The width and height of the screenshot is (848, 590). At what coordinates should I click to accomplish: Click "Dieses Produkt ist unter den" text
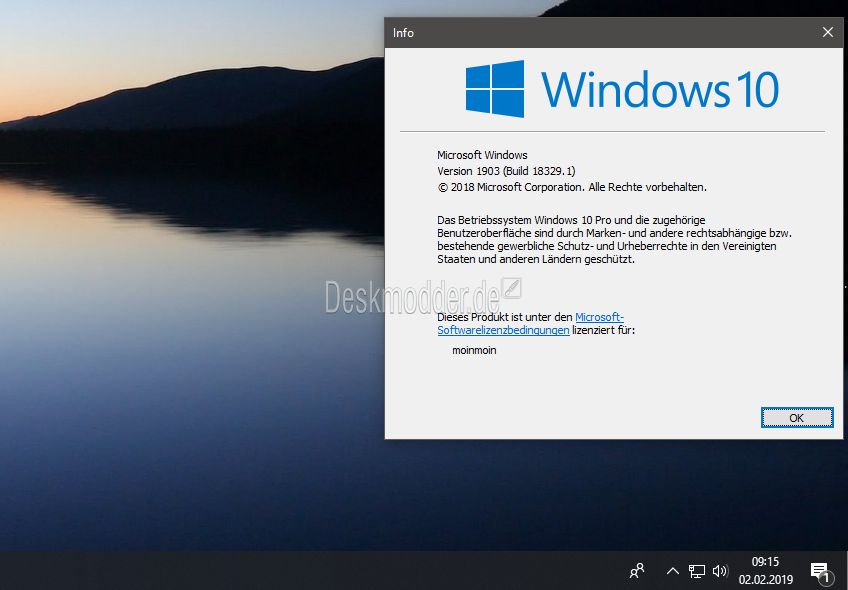click(505, 317)
